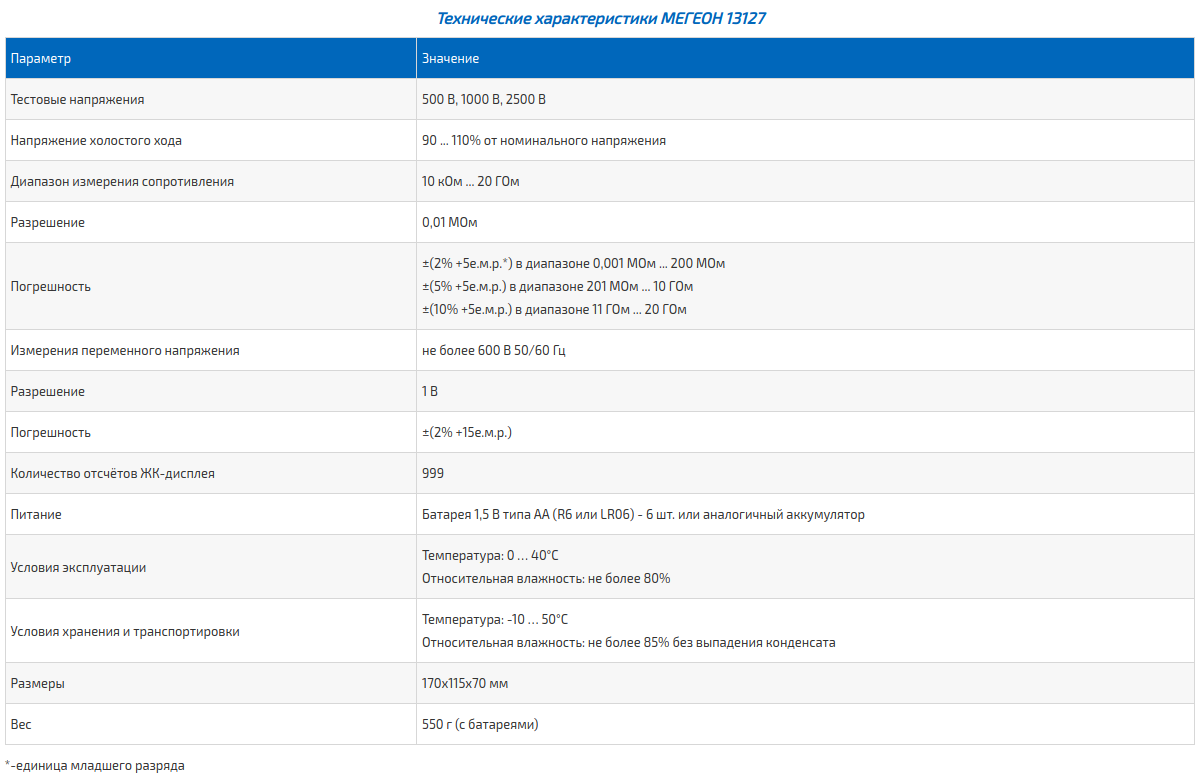
Task: Select the '±(10% +5е.м.р.)' accuracy line
Action: point(554,309)
